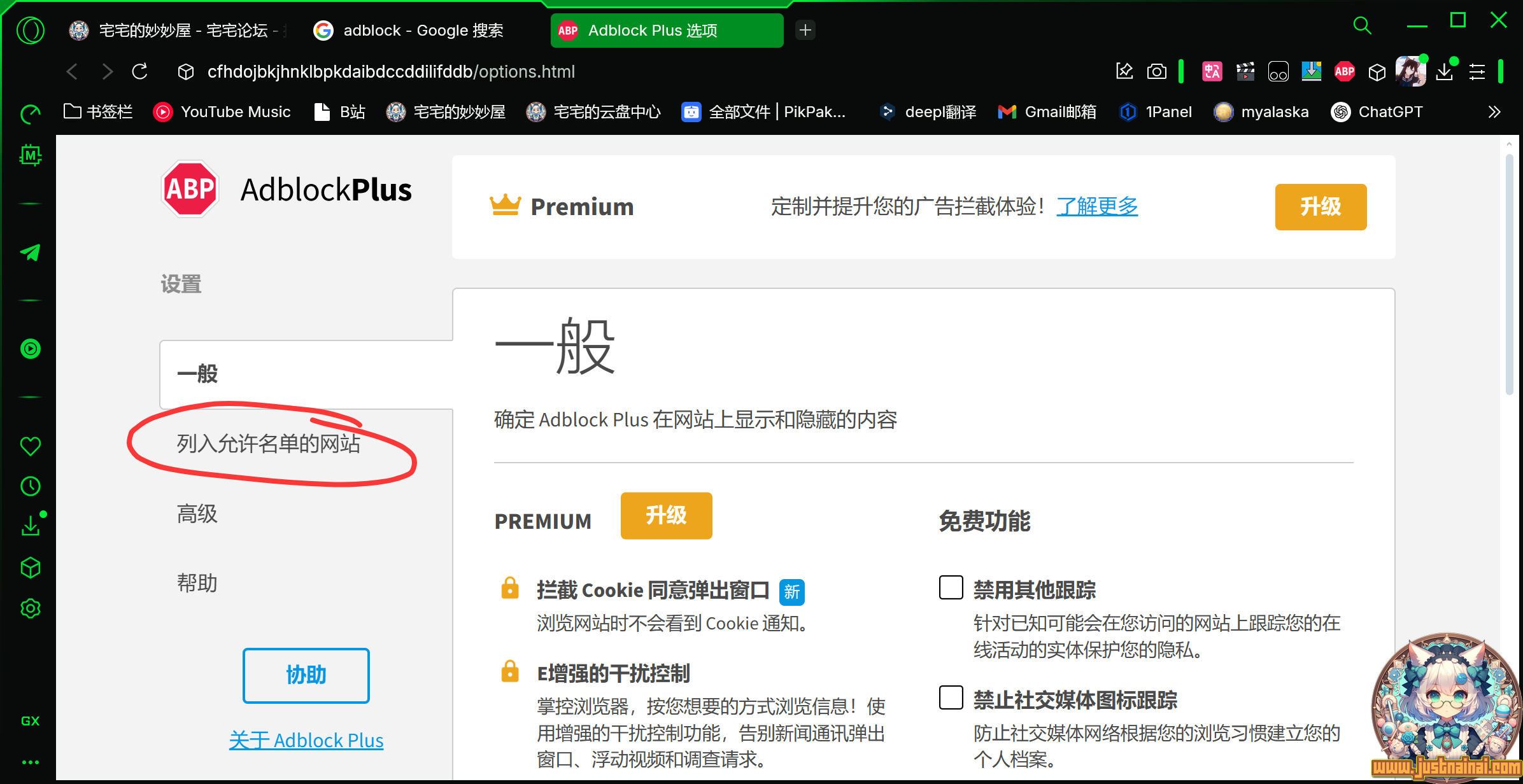
Task: Click the page vertical scrollbar thumb
Action: tap(1509, 274)
